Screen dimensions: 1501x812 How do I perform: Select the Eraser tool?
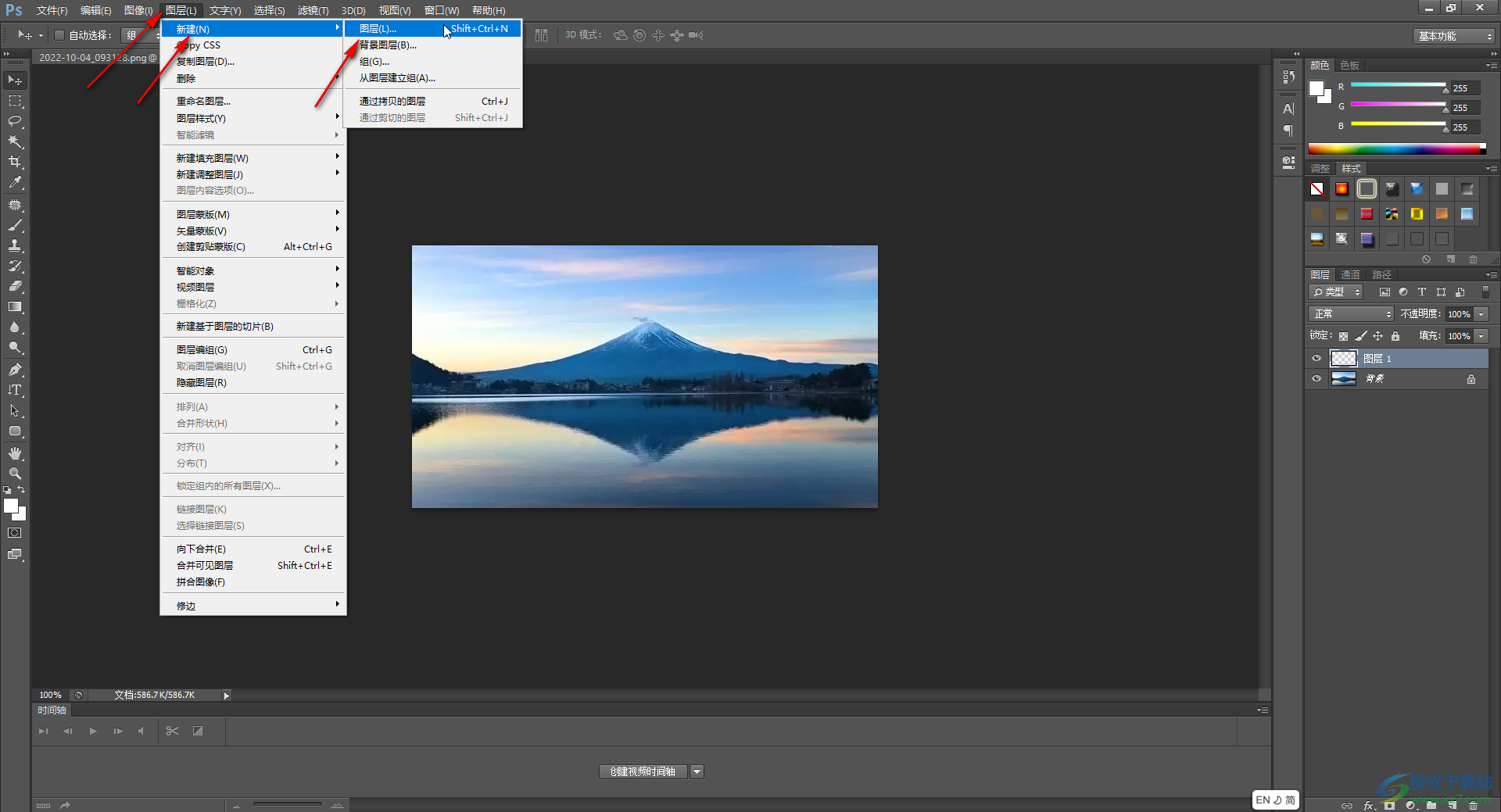tap(15, 286)
